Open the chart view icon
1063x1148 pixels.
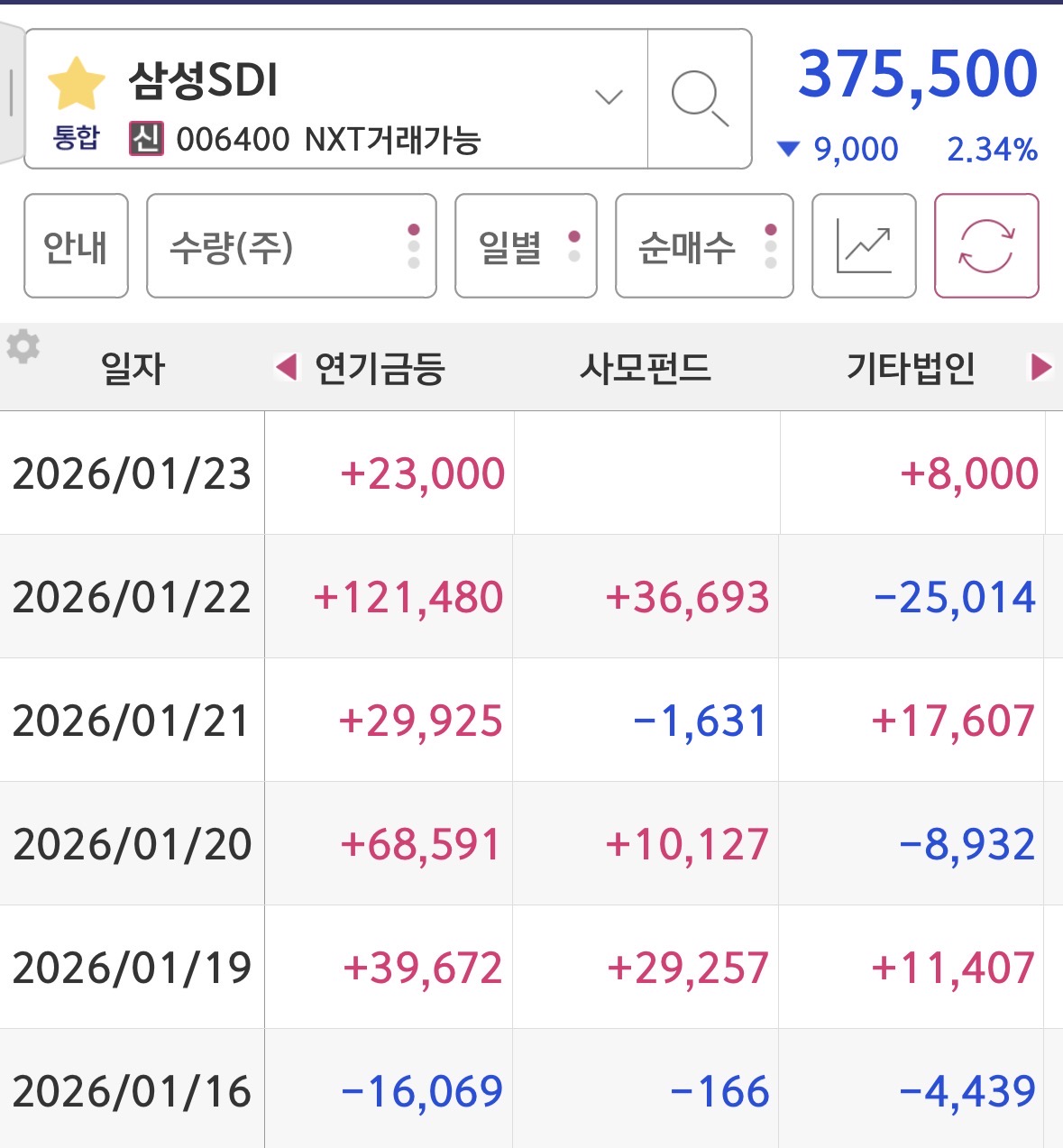864,246
